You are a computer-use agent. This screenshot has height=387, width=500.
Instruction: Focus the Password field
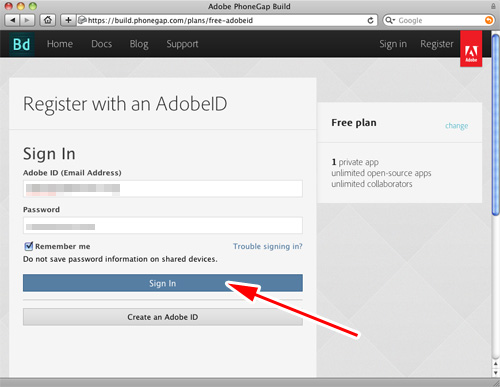(x=163, y=225)
